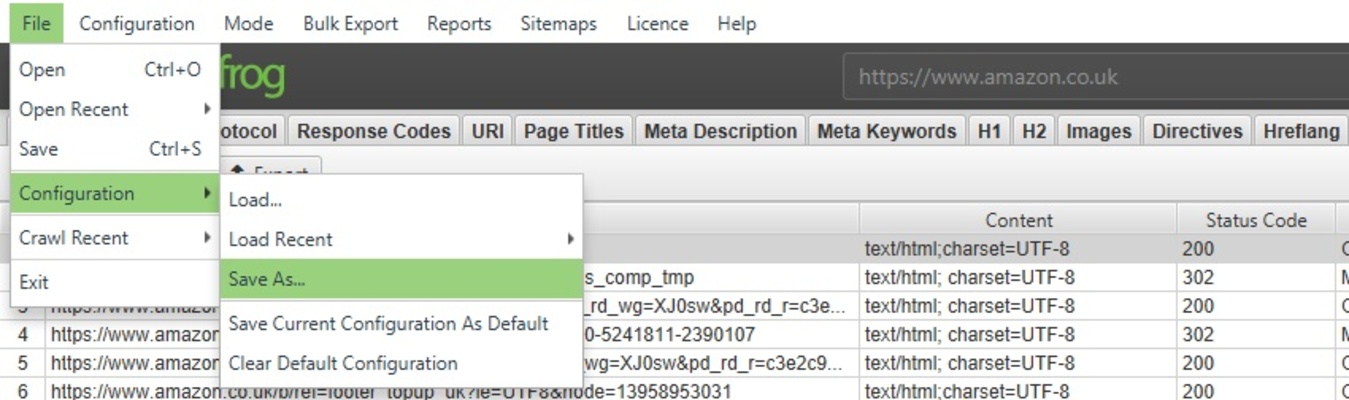Viewport: 1349px width, 400px height.
Task: Select Clear Default Configuration
Action: [343, 363]
